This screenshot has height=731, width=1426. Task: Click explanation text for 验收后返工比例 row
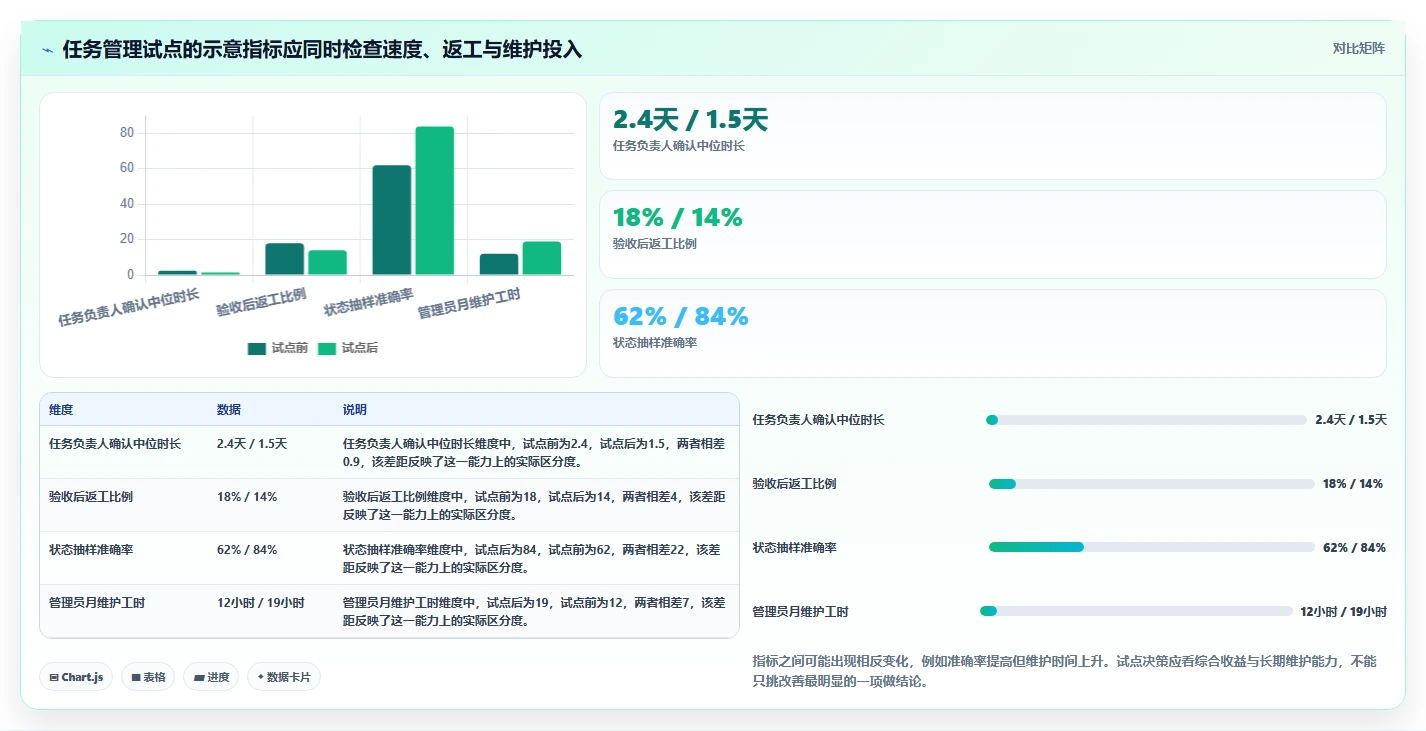click(x=535, y=505)
